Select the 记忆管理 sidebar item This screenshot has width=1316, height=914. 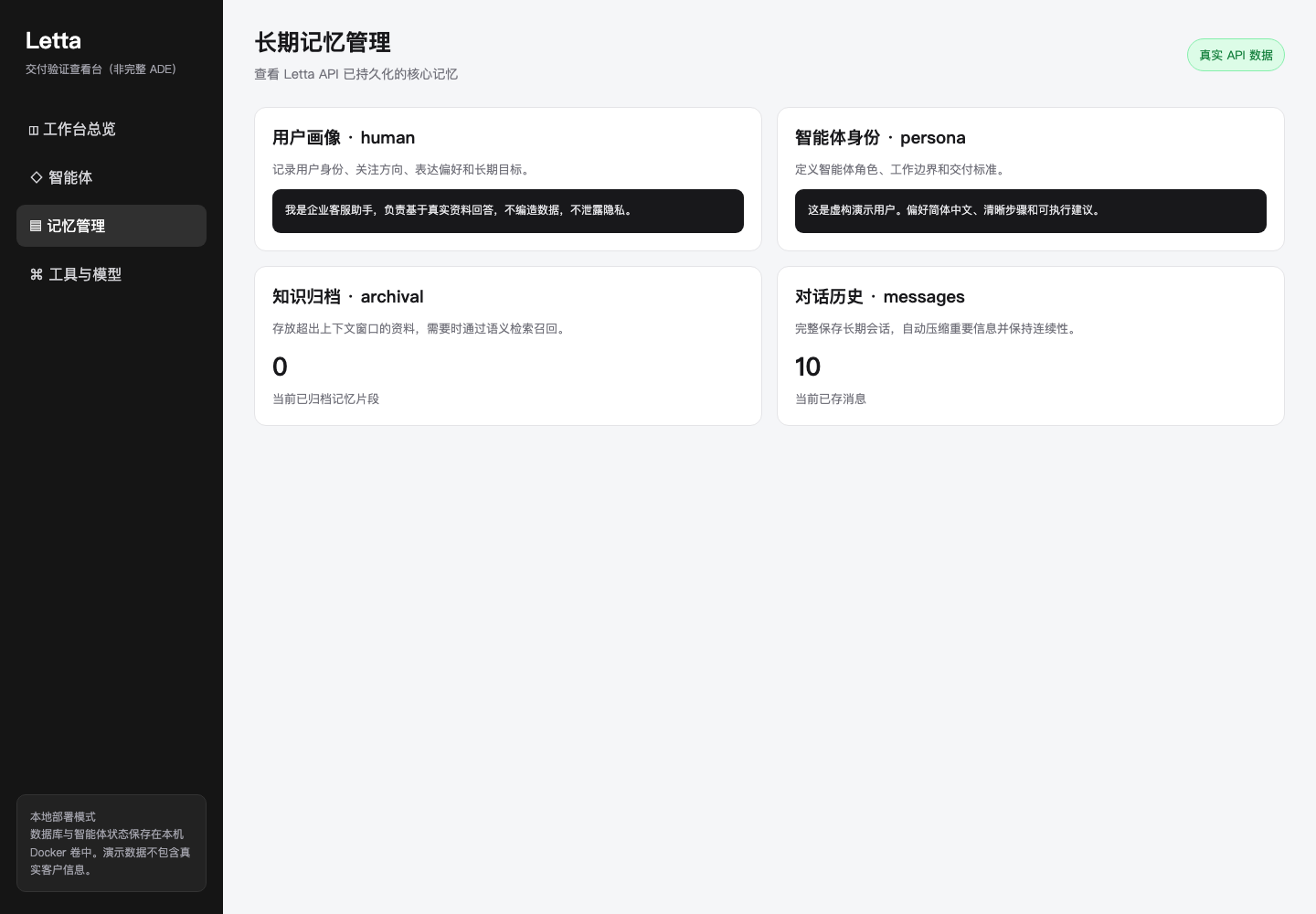point(111,226)
